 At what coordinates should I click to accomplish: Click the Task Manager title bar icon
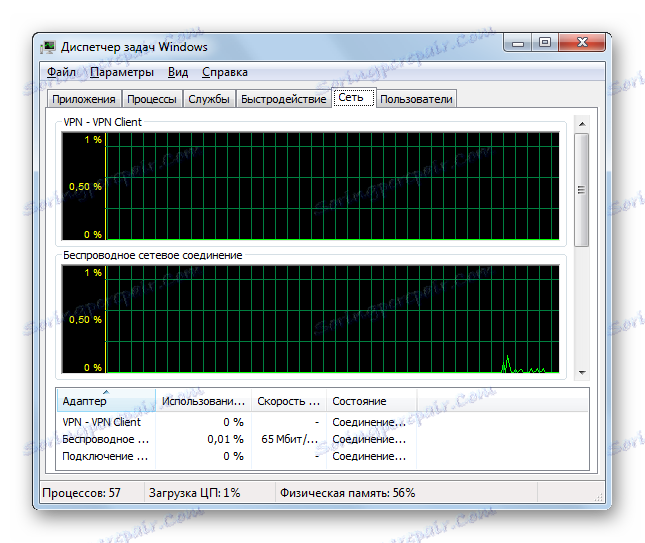click(x=48, y=47)
